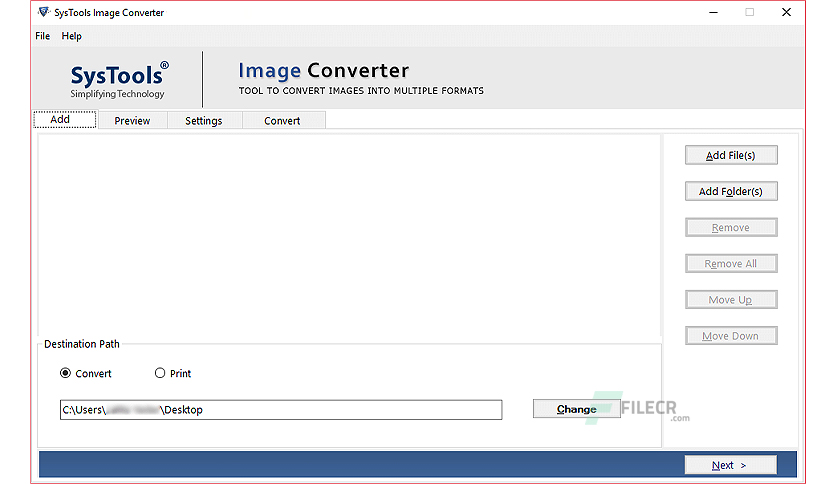Viewport: 836px width, 484px height.
Task: Click the Add Folder(s) button
Action: click(731, 191)
